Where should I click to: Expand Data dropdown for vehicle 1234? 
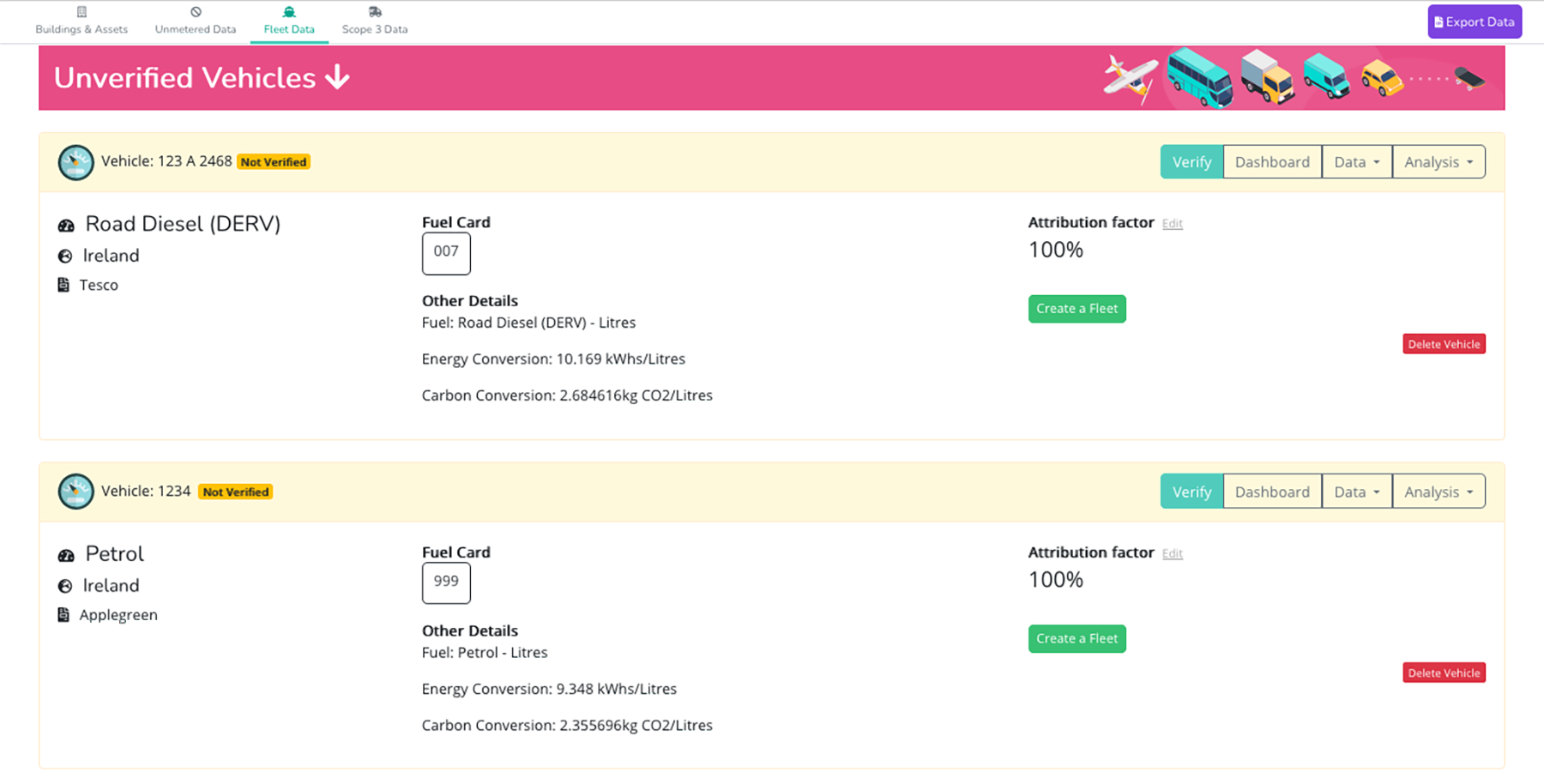(1357, 492)
